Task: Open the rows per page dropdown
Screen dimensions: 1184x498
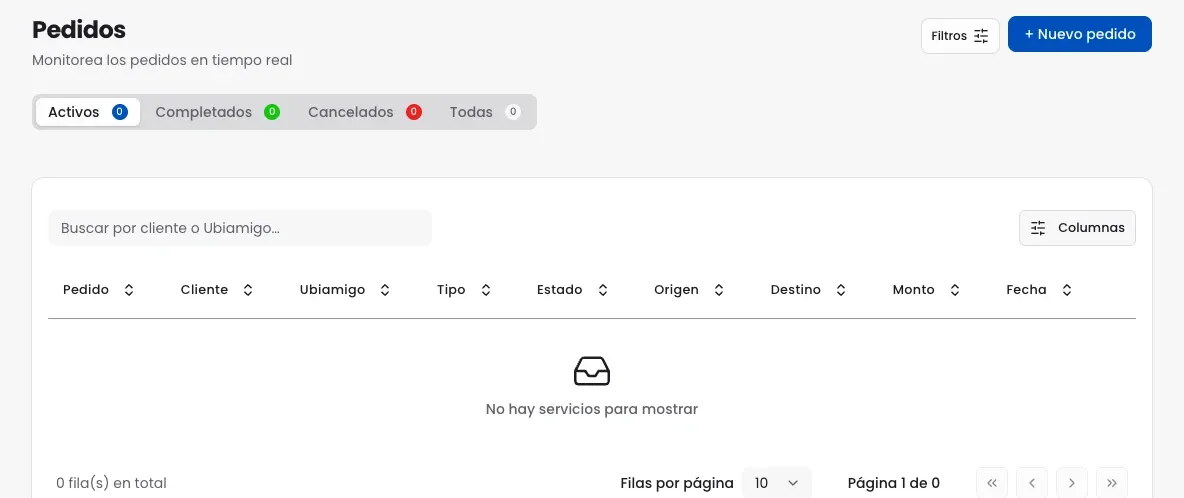Action: (x=776, y=483)
